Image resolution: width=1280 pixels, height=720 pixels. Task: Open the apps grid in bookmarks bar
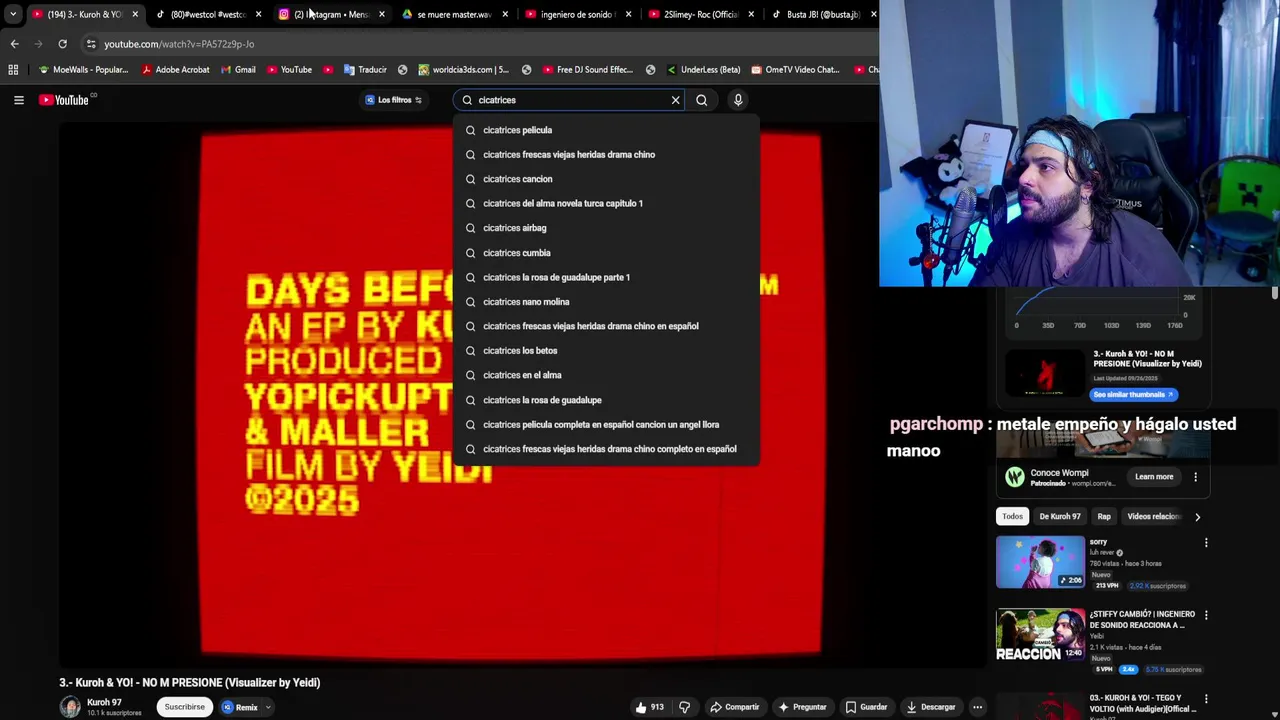(x=13, y=70)
